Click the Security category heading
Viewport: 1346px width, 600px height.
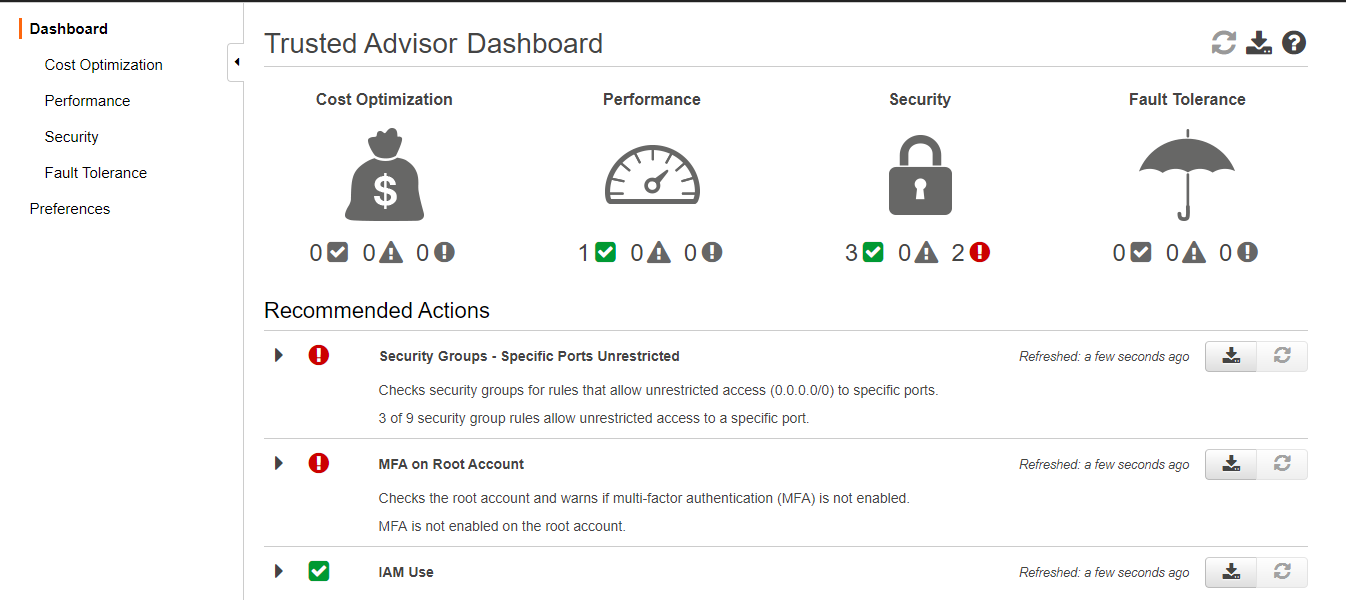tap(920, 100)
